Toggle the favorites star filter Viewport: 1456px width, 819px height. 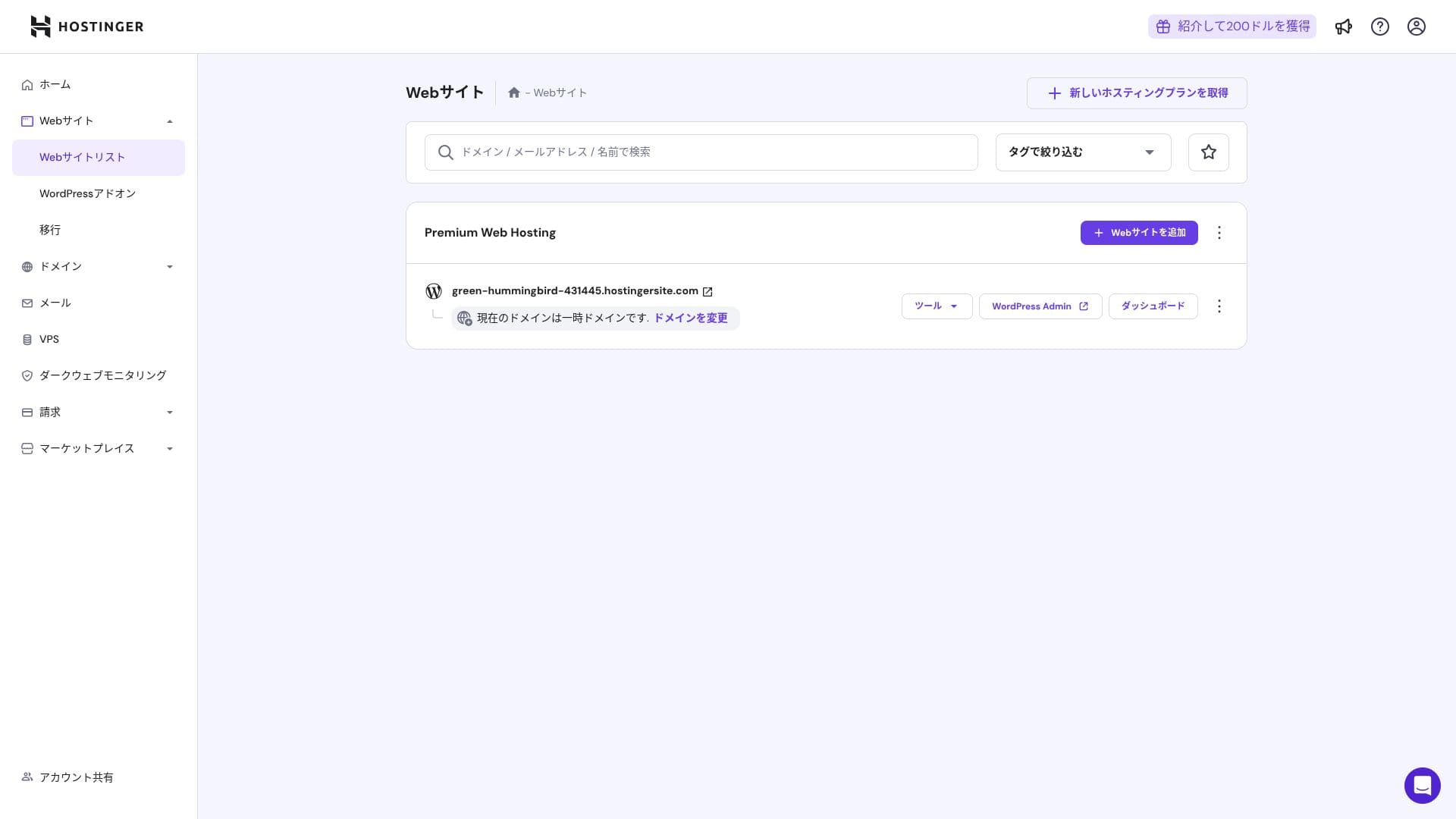[x=1209, y=152]
